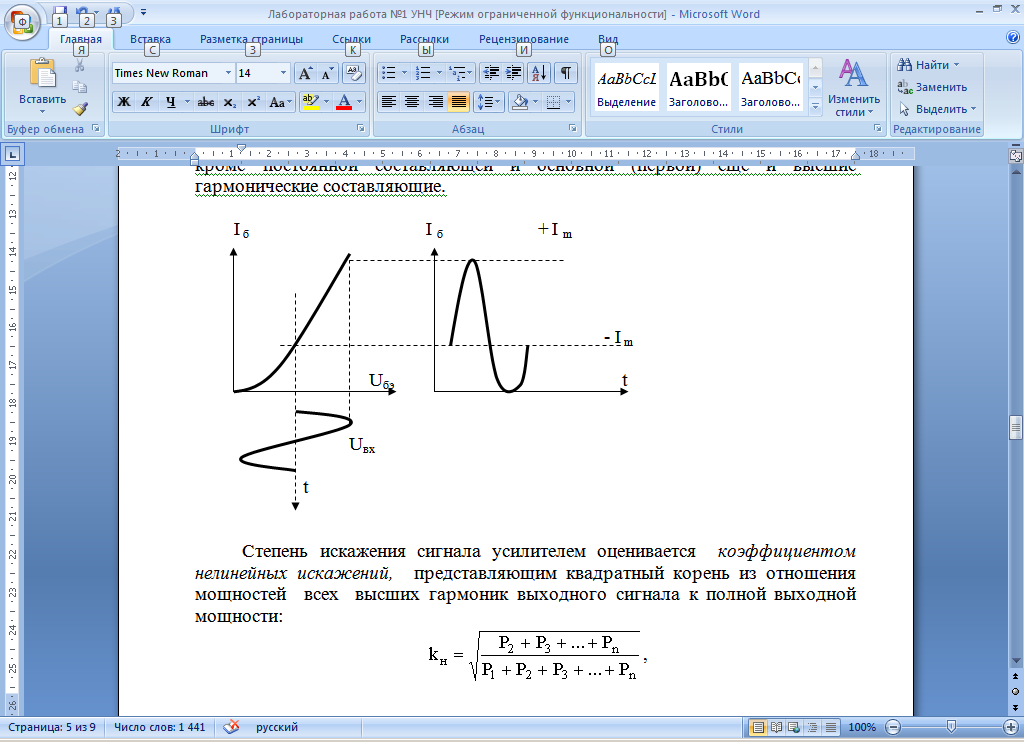Open the Рецензирование ribbon tab
Image resolution: width=1024 pixels, height=742 pixels.
tap(524, 39)
